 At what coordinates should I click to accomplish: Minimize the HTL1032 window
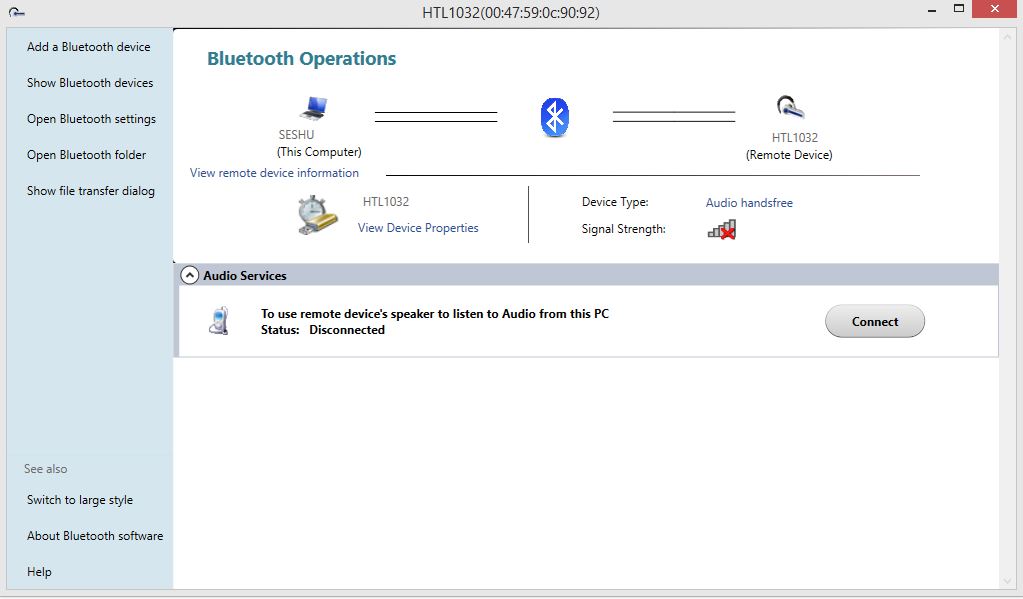coord(932,10)
